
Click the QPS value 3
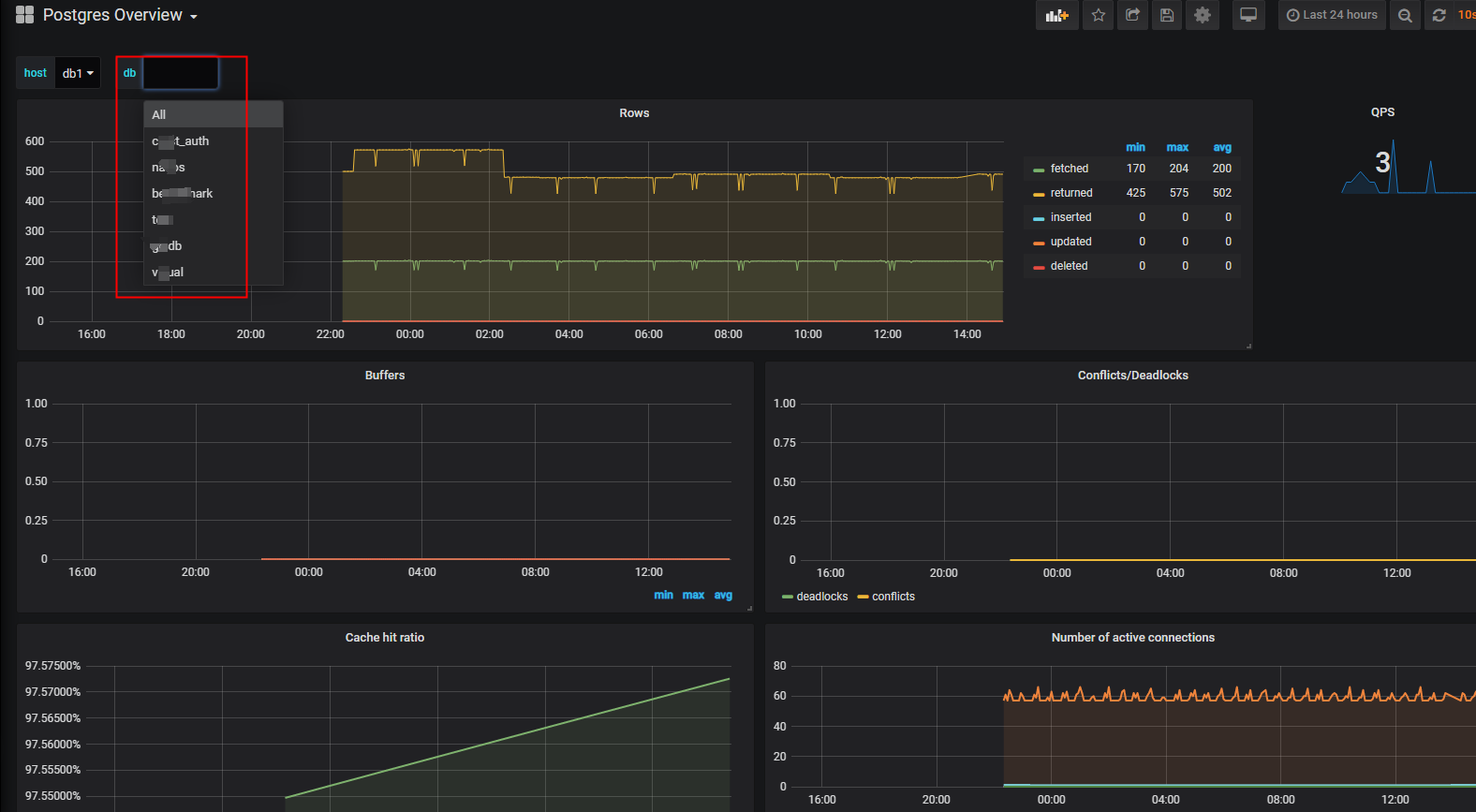pyautogui.click(x=1382, y=162)
